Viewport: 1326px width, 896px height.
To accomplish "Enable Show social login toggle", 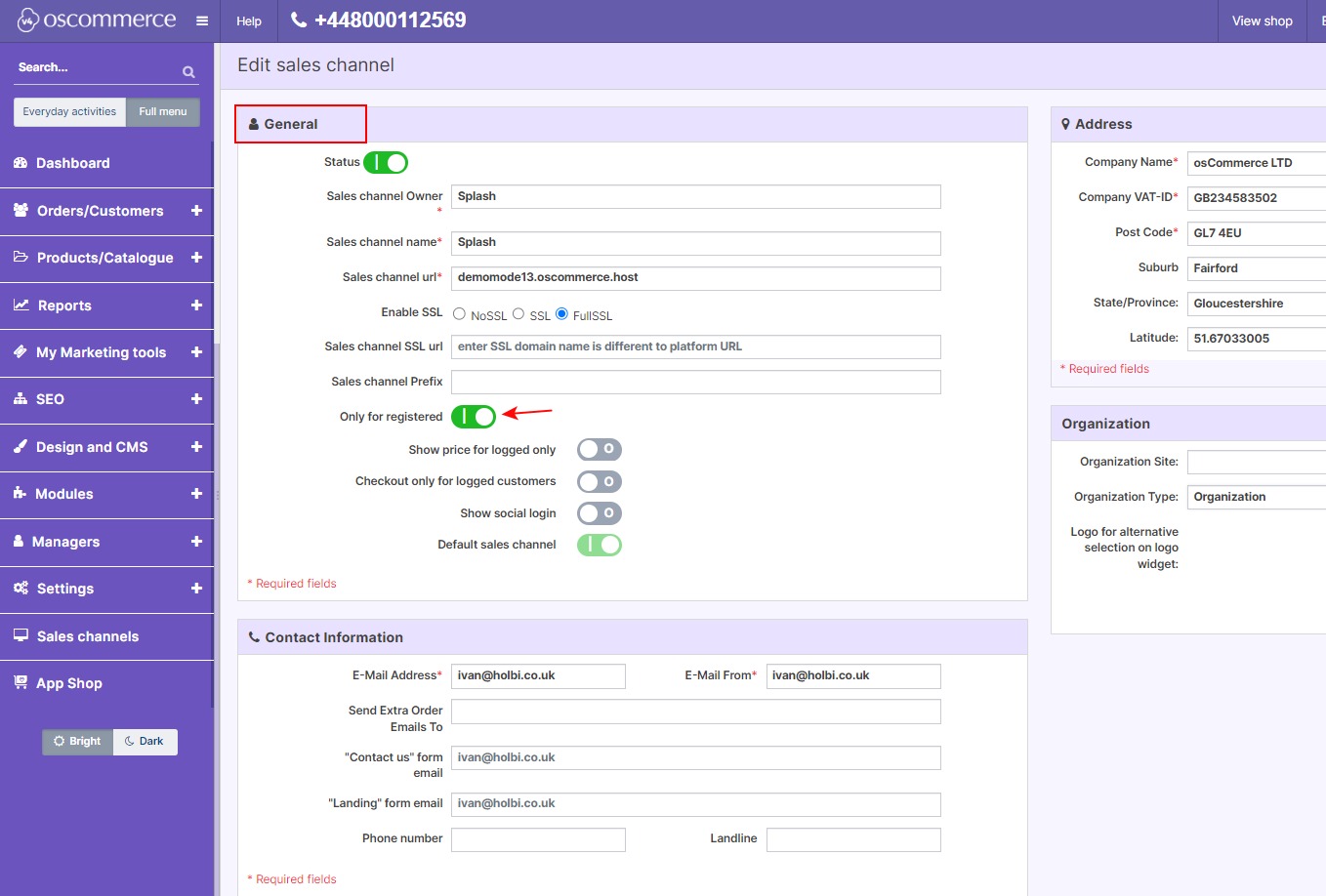I will [599, 513].
